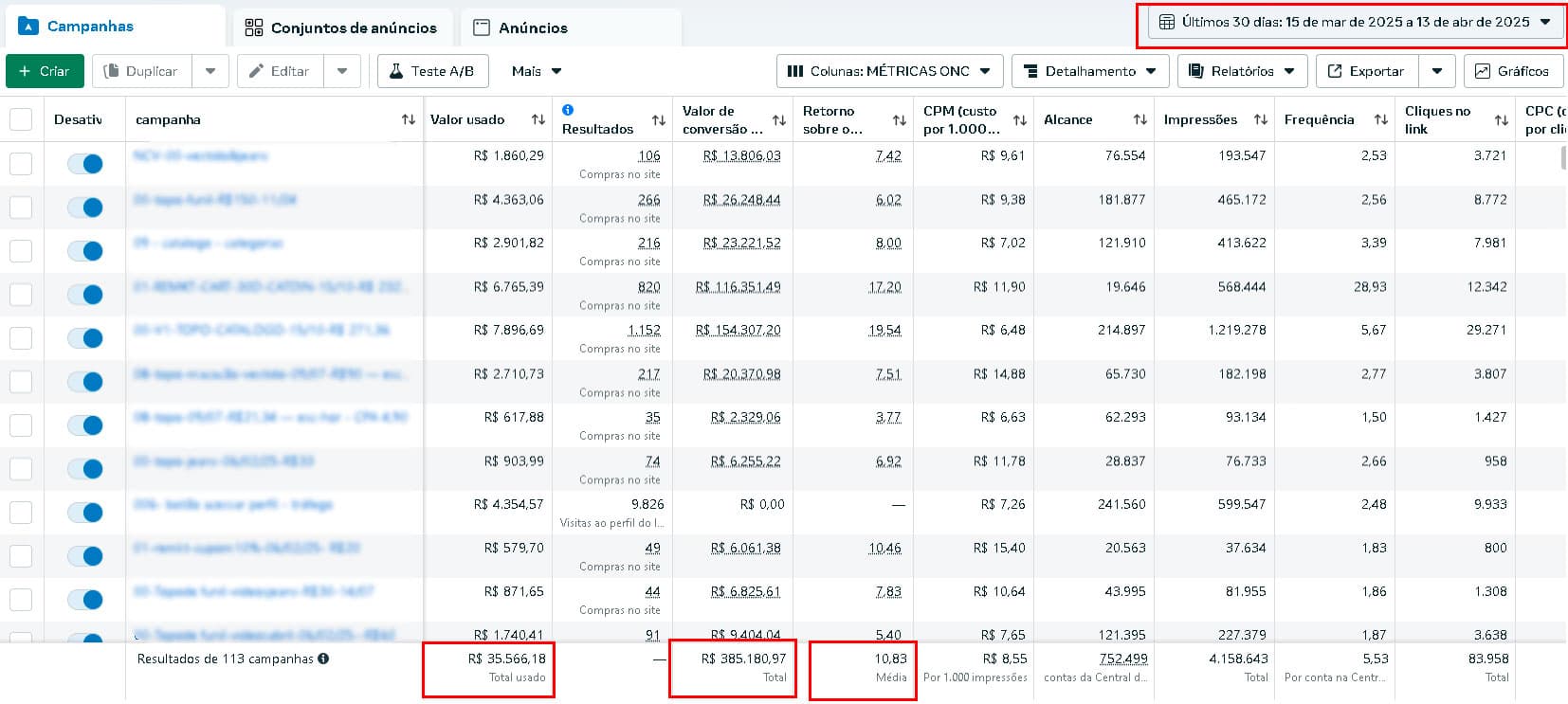Toggle off campaign with R$ 4.363,06 spent
The width and height of the screenshot is (1568, 704).
click(85, 208)
